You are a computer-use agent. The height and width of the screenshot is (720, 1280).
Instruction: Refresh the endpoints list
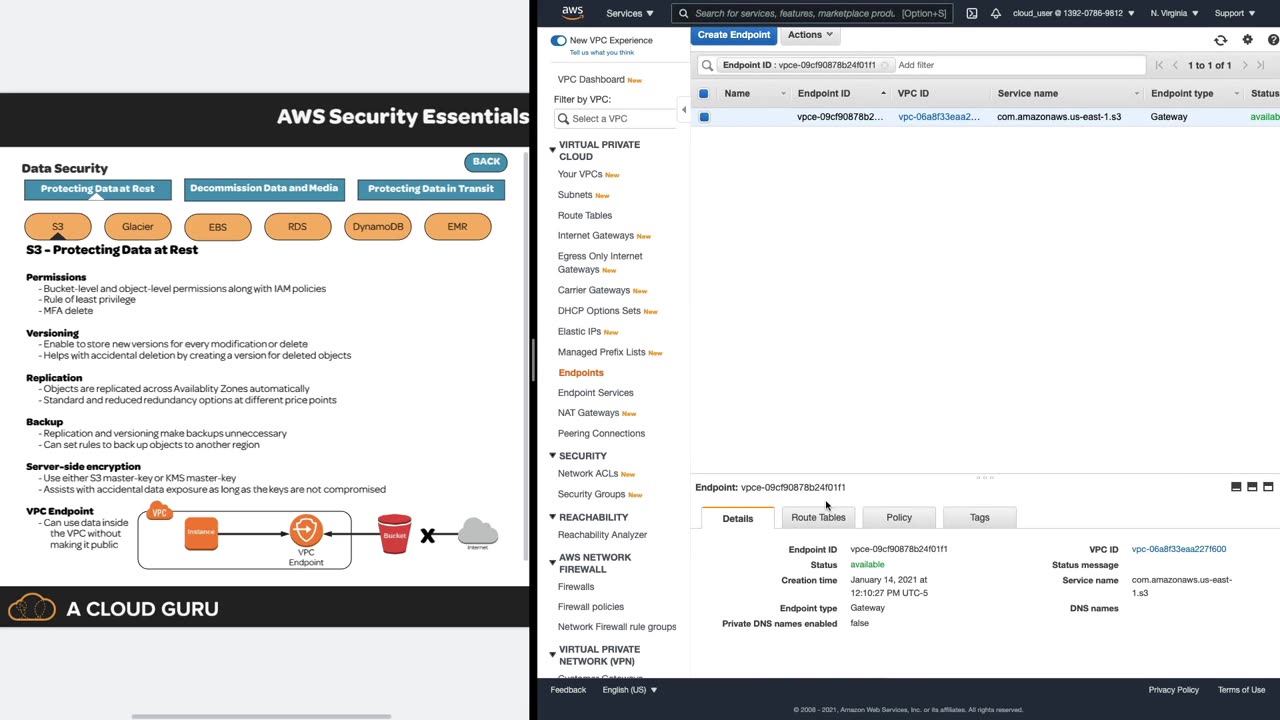pyautogui.click(x=1220, y=40)
